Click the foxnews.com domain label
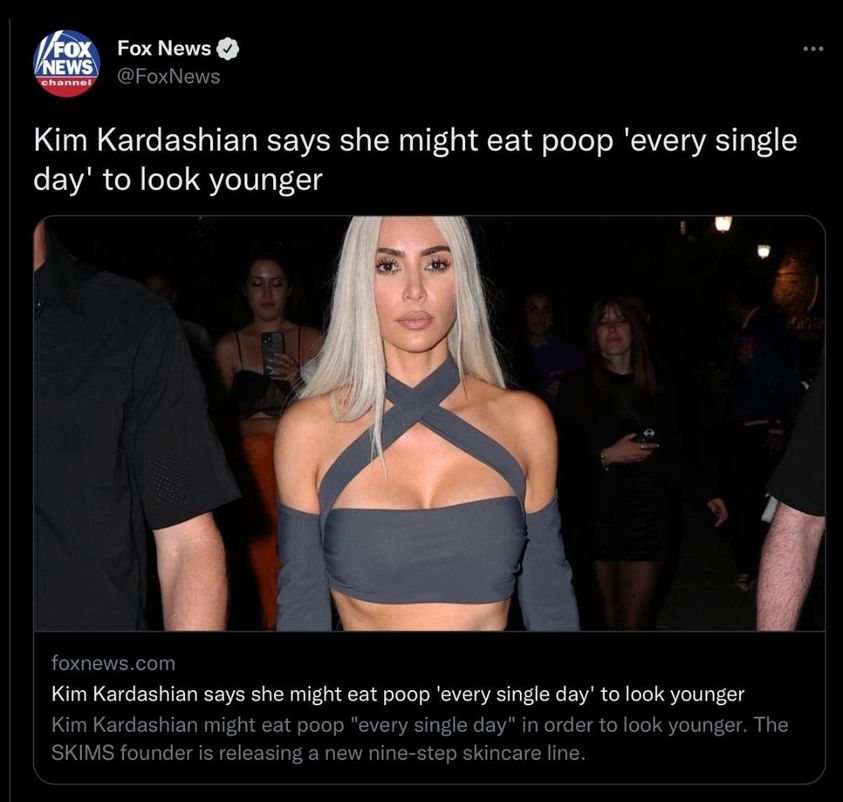The width and height of the screenshot is (843, 802). click(113, 663)
